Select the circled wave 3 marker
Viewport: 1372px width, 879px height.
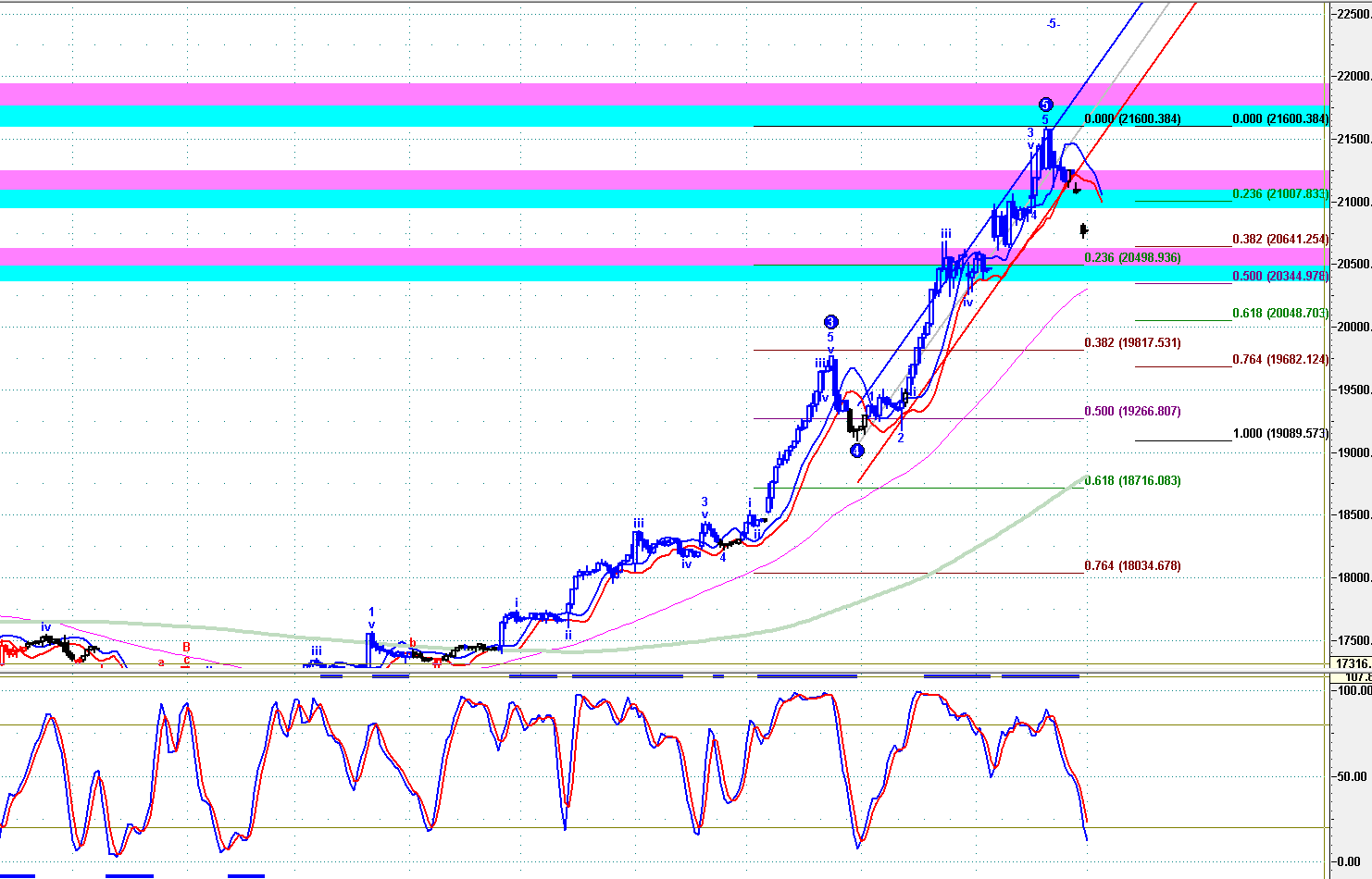tap(831, 322)
